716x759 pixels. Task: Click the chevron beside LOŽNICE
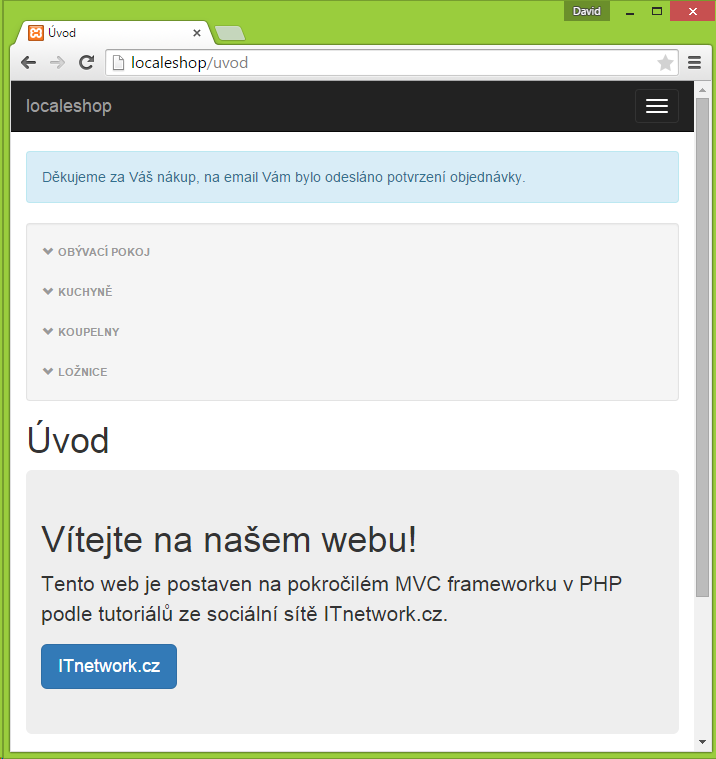click(48, 371)
